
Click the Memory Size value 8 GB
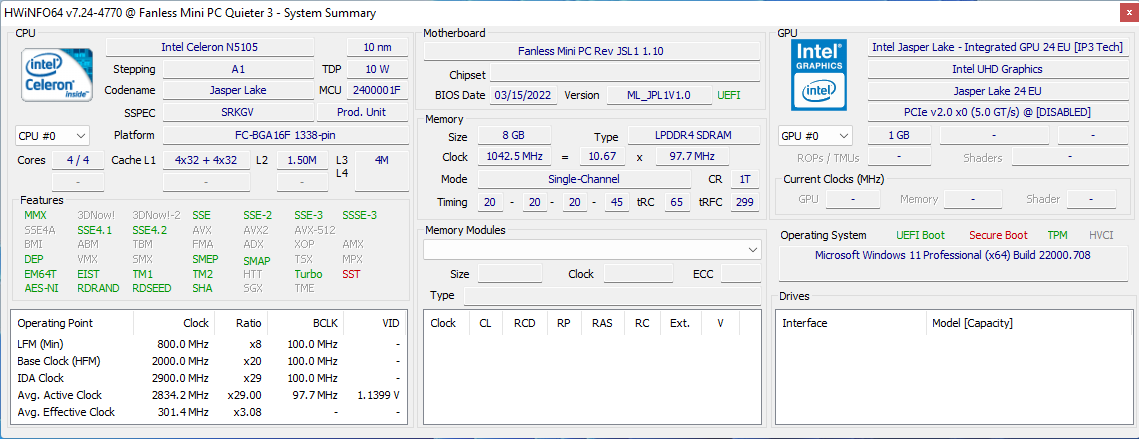(x=514, y=135)
